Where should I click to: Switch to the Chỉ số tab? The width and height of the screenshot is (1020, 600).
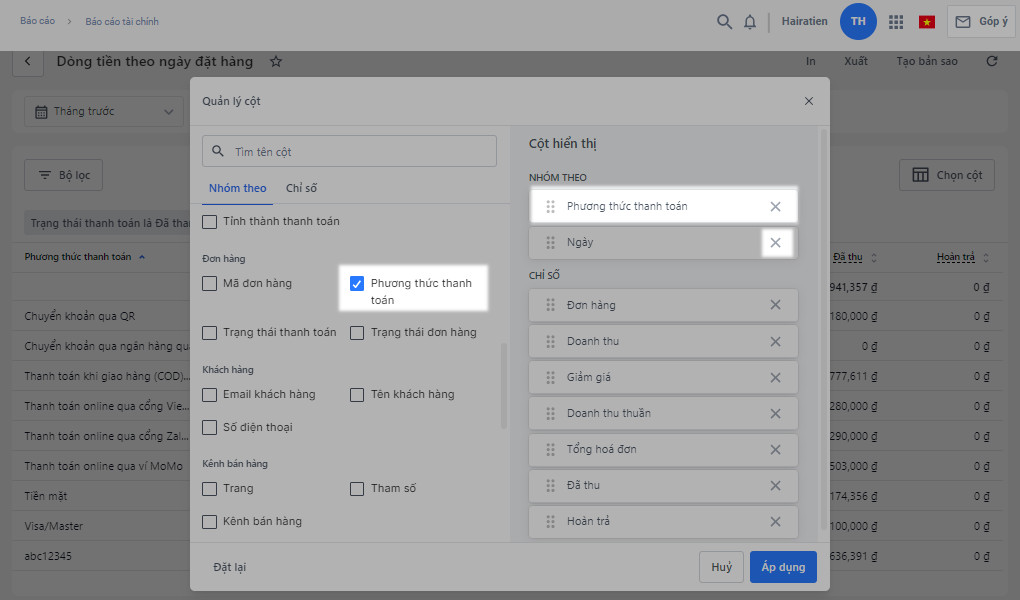tap(301, 188)
